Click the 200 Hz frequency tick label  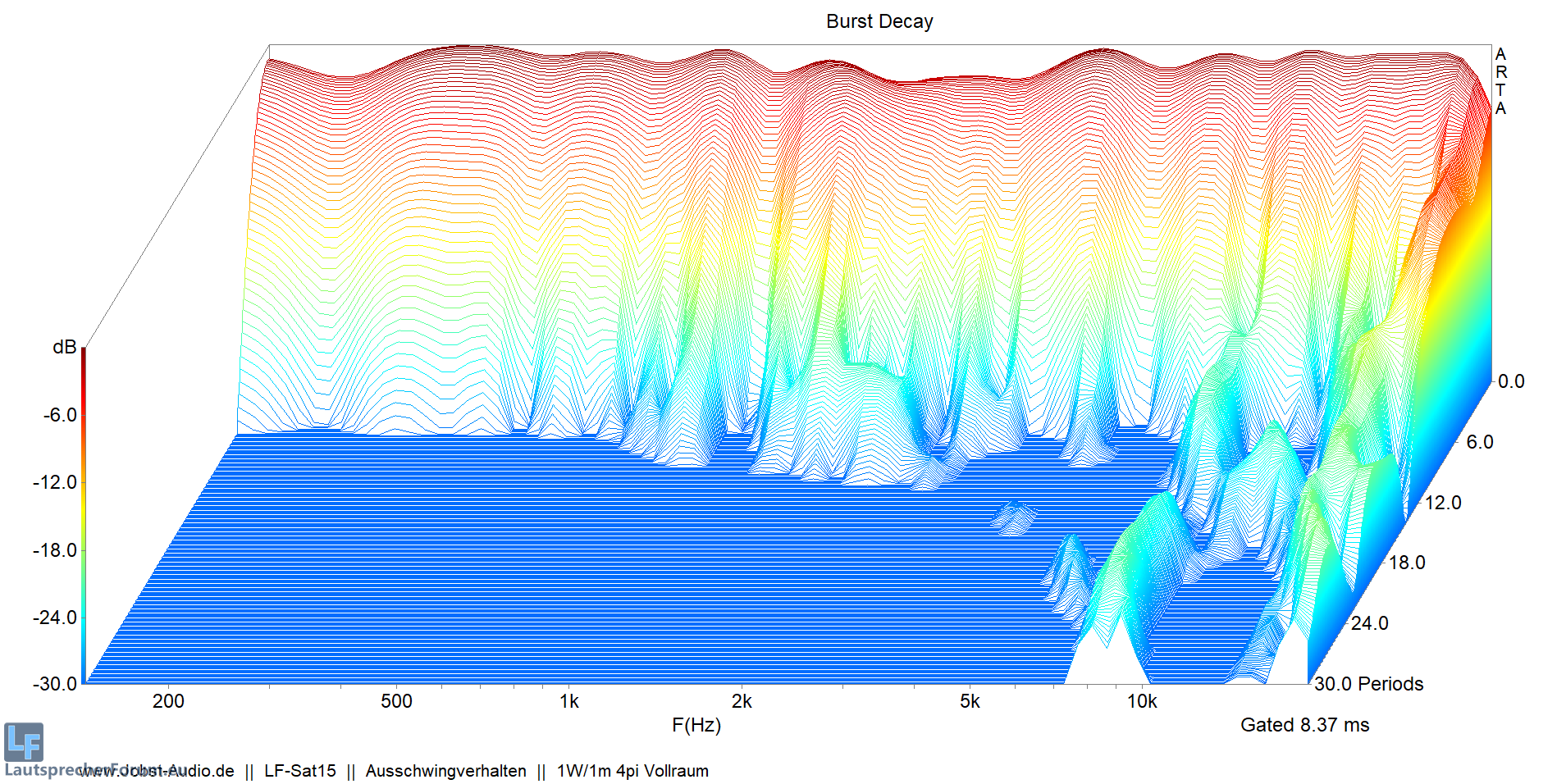(168, 701)
